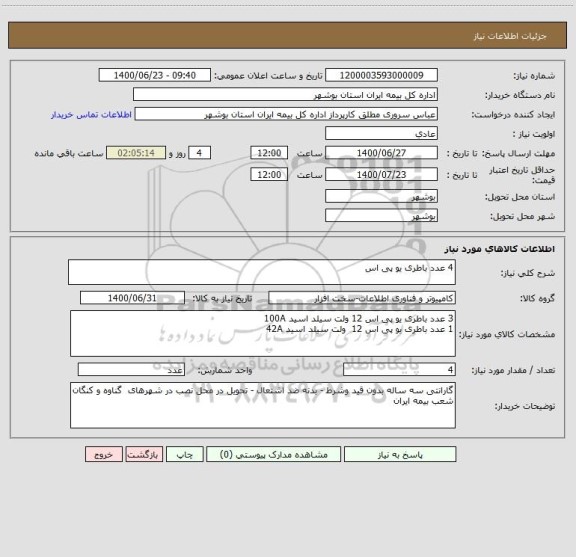Image resolution: width=576 pixels, height=557 pixels.
Task: Click the شماره نیاز label
Action: click(x=534, y=76)
